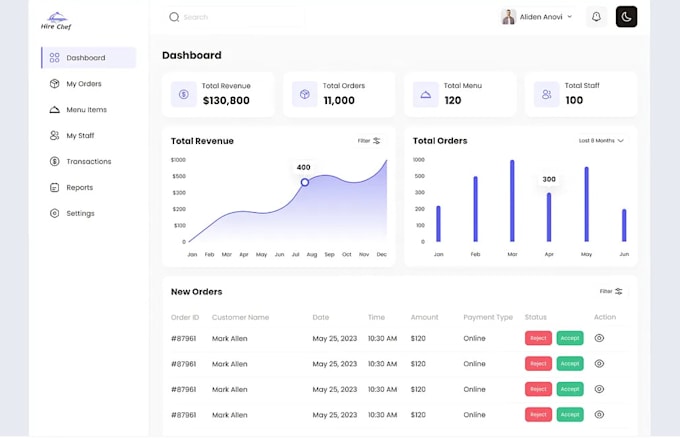The height and width of the screenshot is (438, 680).
Task: View first order via eye icon
Action: tap(599, 338)
